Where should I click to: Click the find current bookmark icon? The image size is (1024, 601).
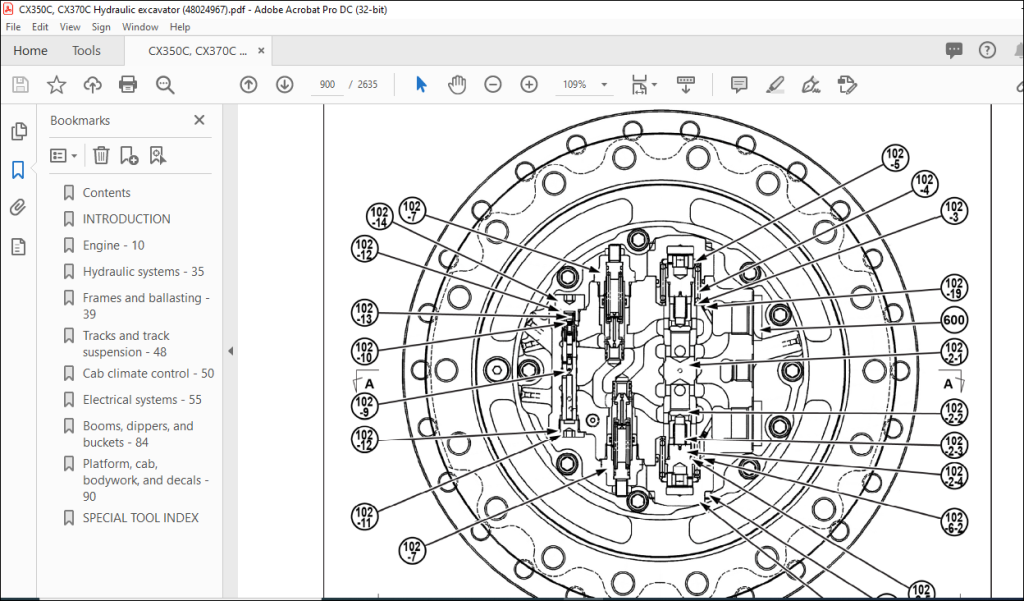click(x=158, y=155)
